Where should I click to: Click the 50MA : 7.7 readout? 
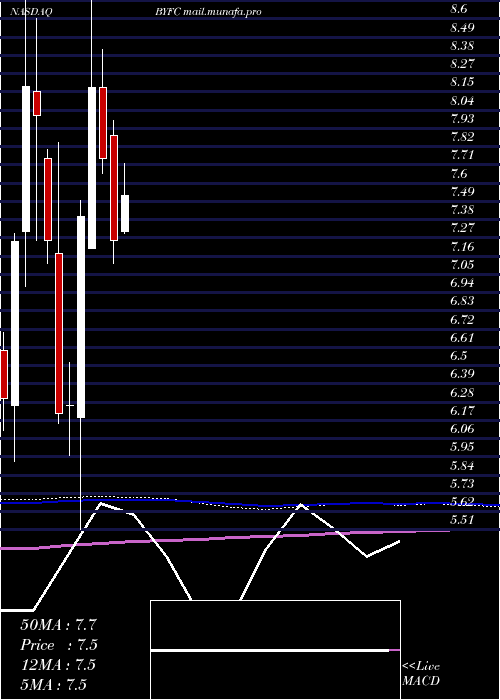click(58, 625)
